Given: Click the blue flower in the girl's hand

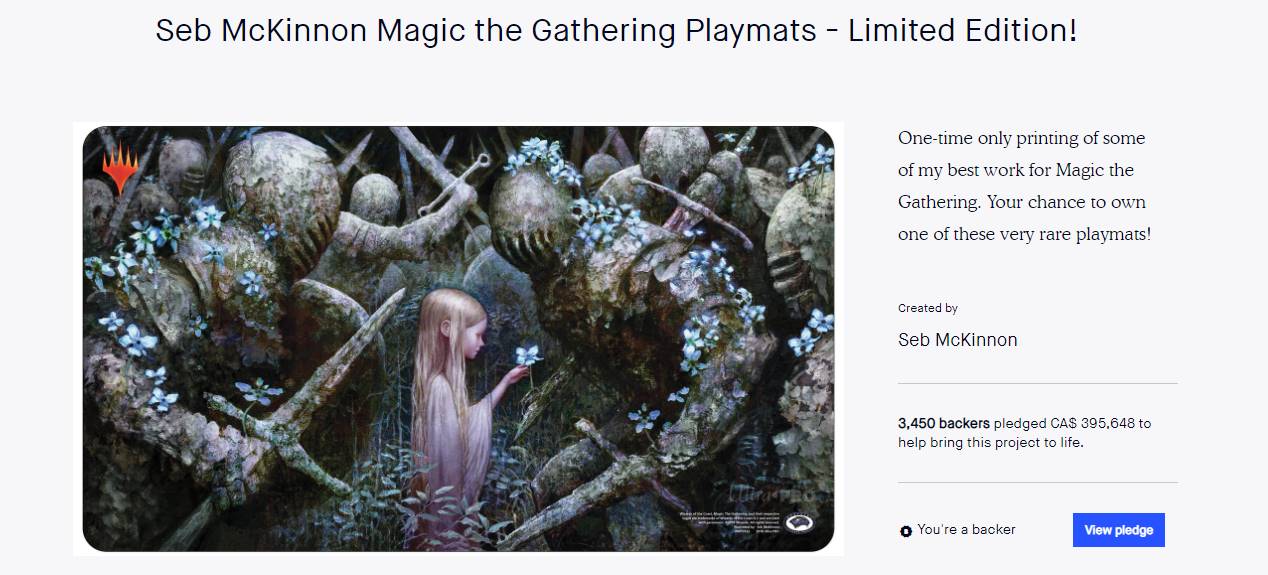Looking at the screenshot, I should pyautogui.click(x=526, y=355).
